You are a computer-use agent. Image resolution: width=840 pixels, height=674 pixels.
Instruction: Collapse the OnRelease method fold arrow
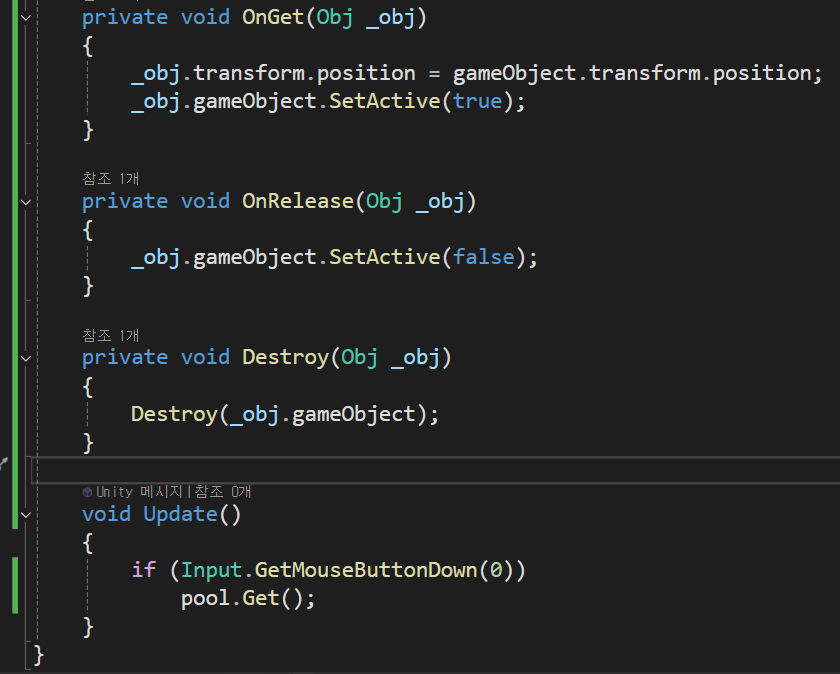click(25, 201)
